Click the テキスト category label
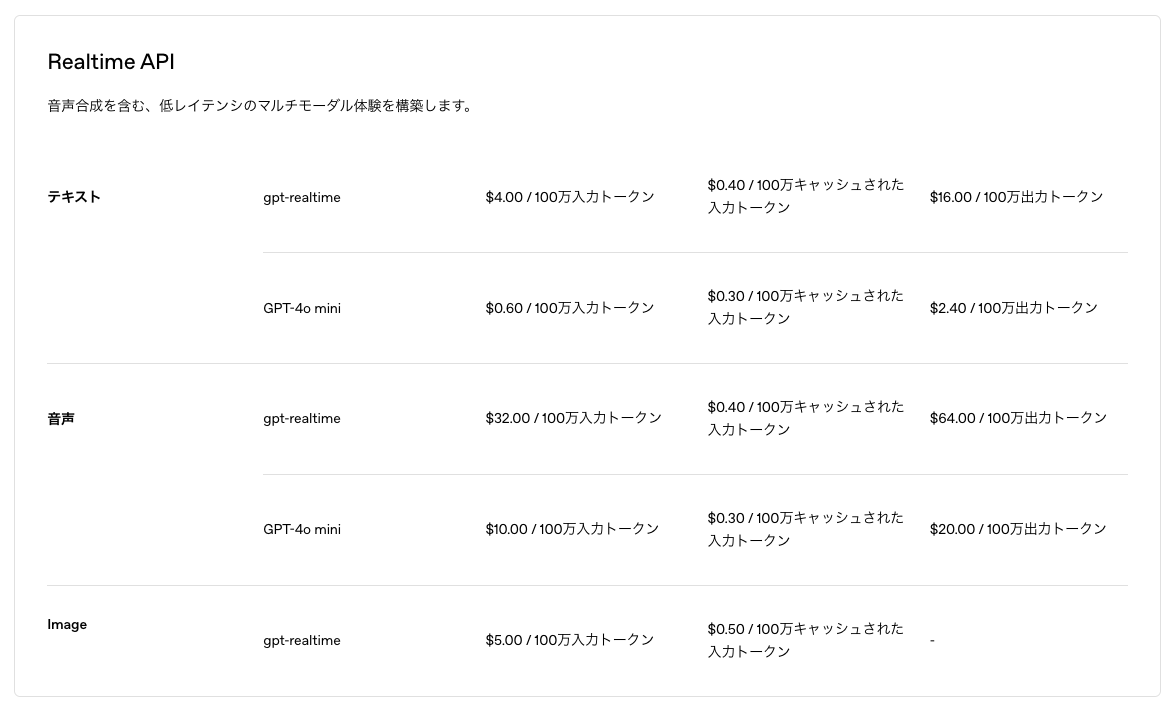 coord(74,196)
